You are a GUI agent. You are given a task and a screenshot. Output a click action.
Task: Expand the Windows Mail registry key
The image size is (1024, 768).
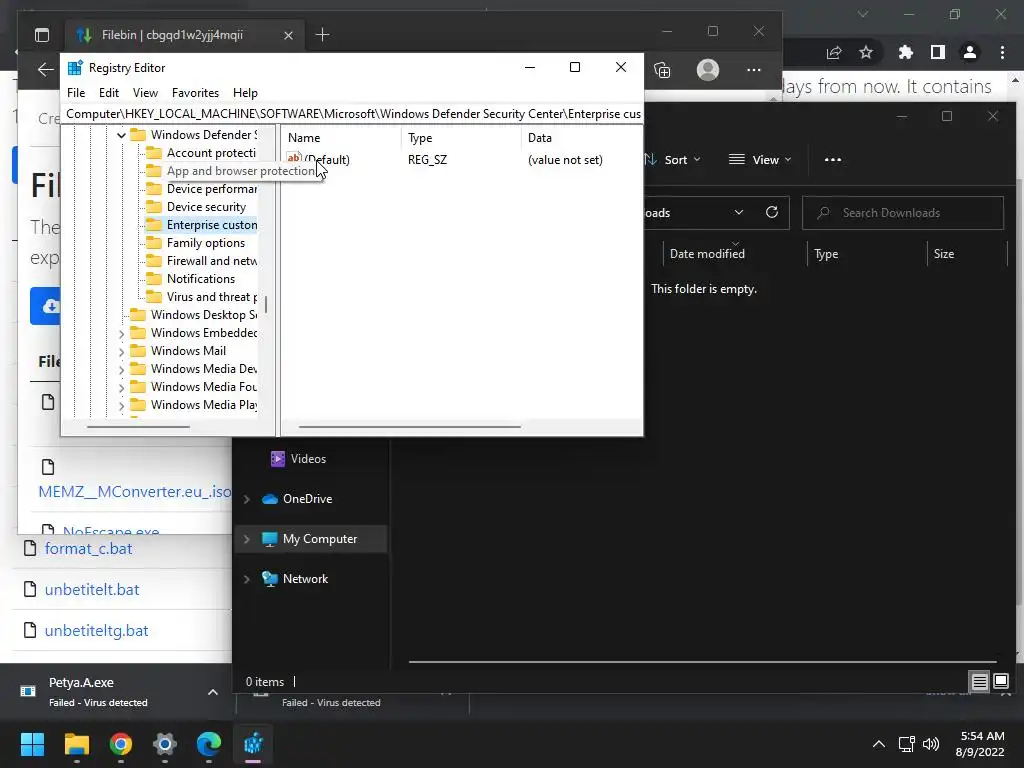pyautogui.click(x=121, y=351)
